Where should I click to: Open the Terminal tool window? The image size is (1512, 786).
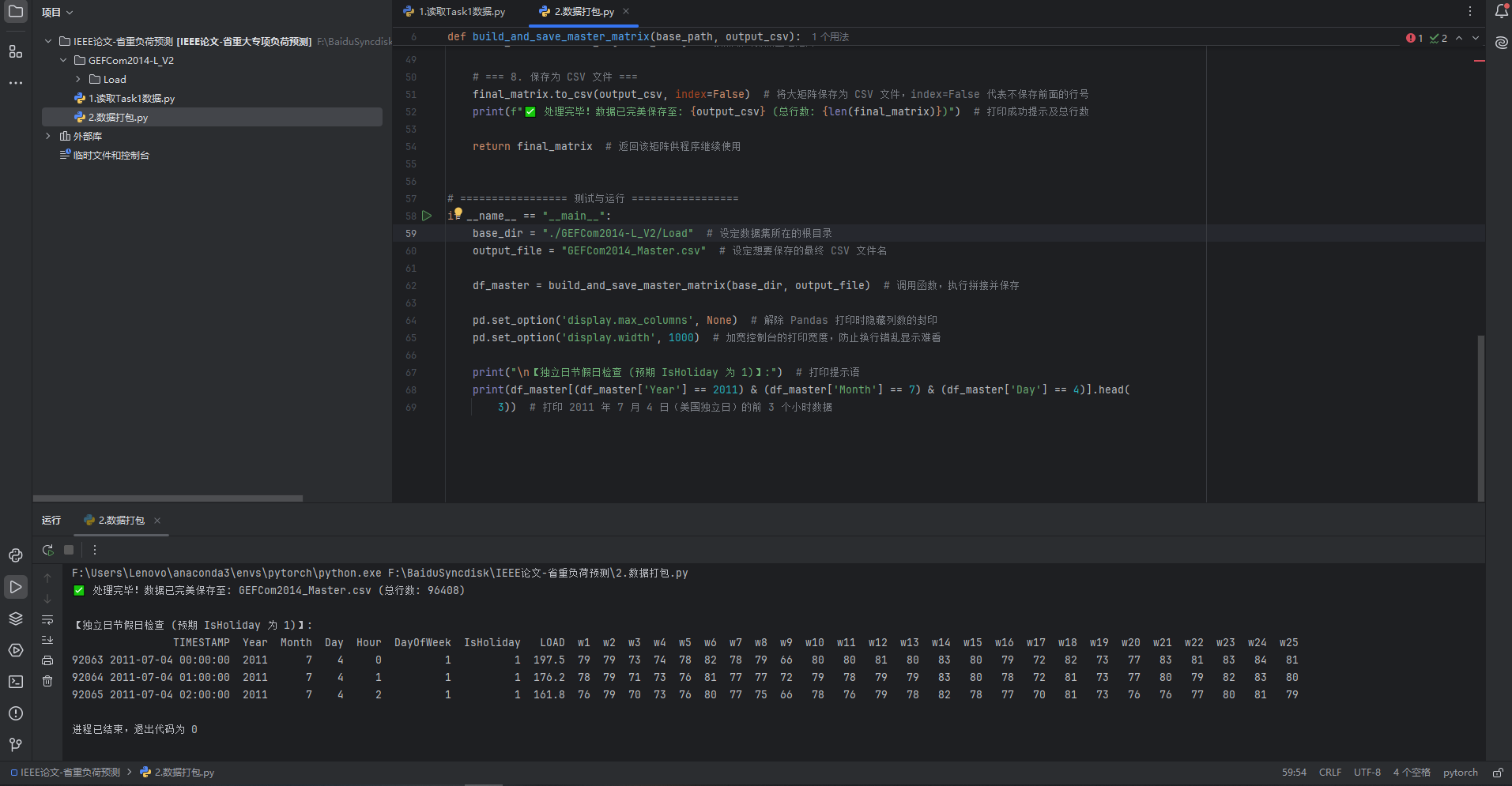point(15,682)
